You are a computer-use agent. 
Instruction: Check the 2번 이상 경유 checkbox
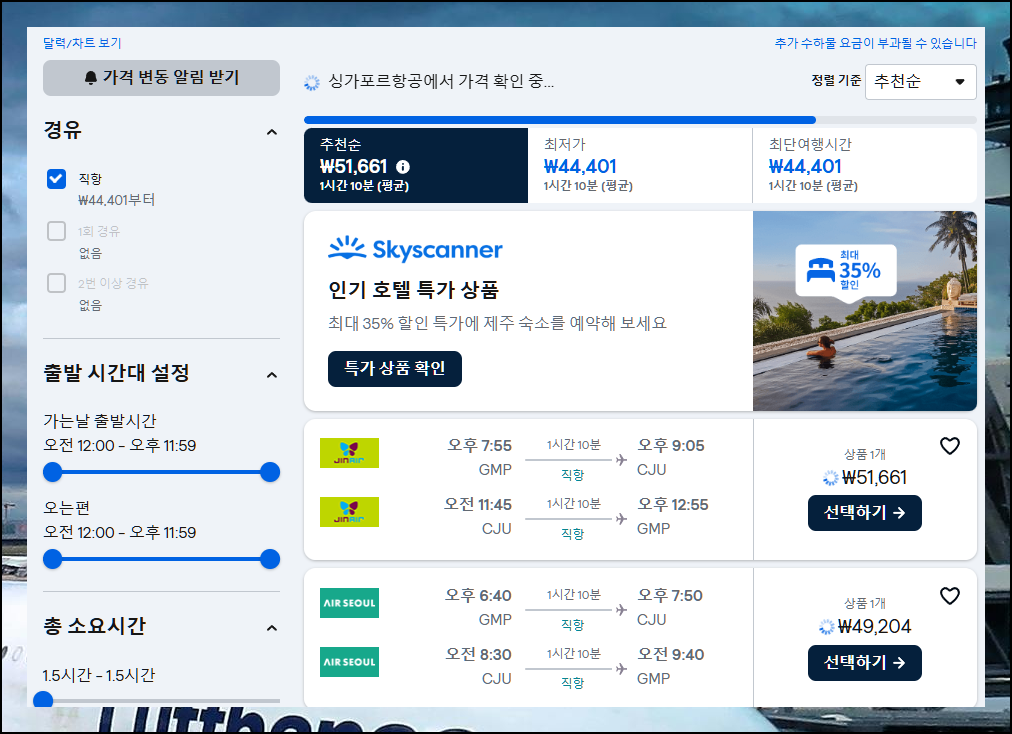tap(57, 283)
